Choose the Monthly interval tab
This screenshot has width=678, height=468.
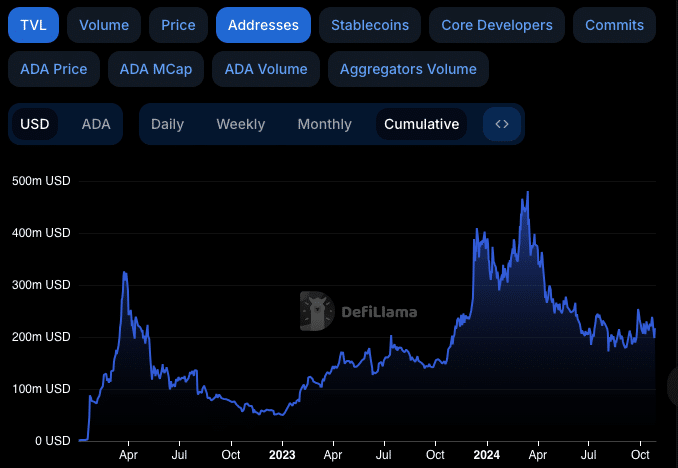point(324,124)
